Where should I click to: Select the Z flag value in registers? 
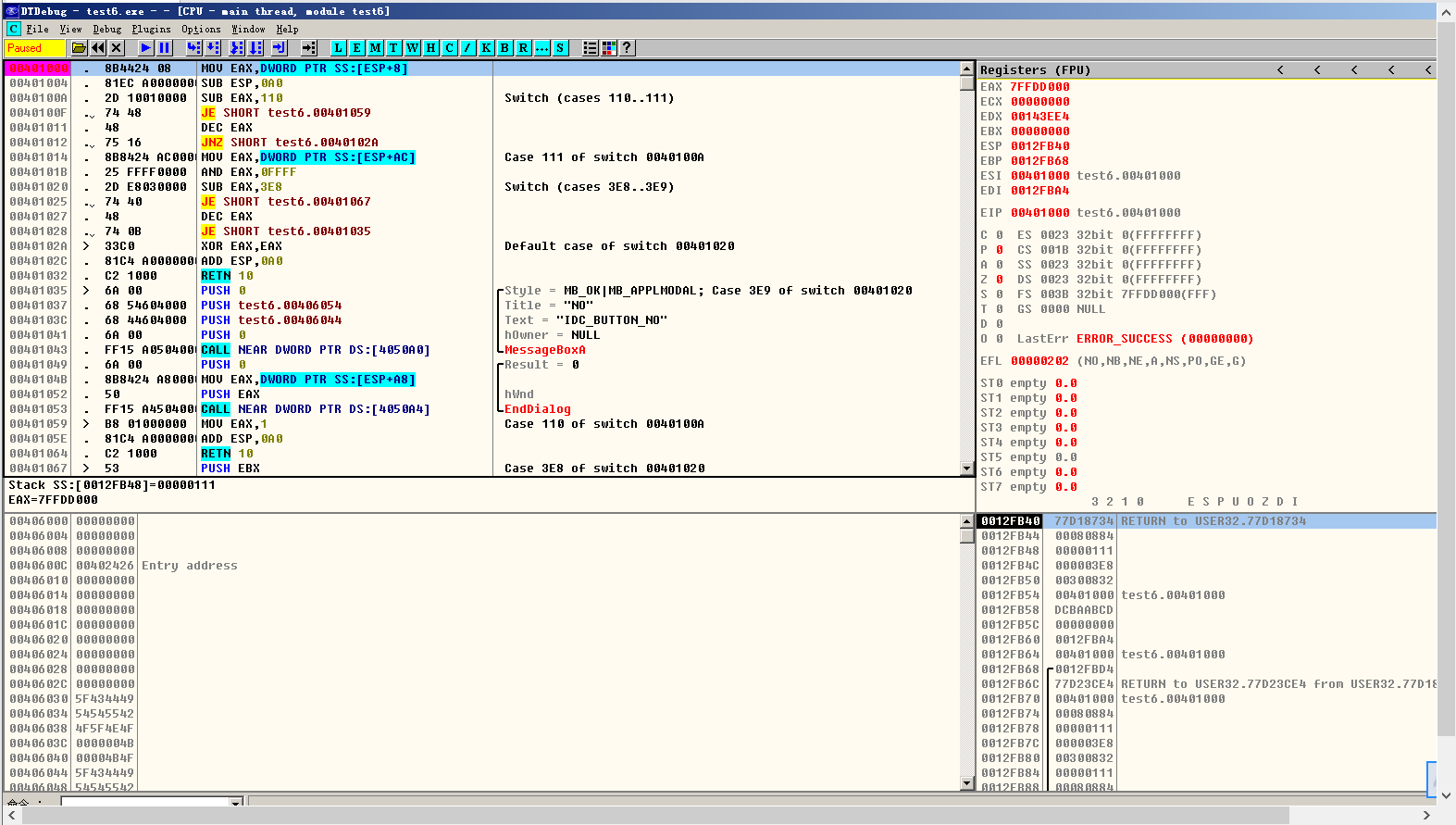coord(1000,280)
